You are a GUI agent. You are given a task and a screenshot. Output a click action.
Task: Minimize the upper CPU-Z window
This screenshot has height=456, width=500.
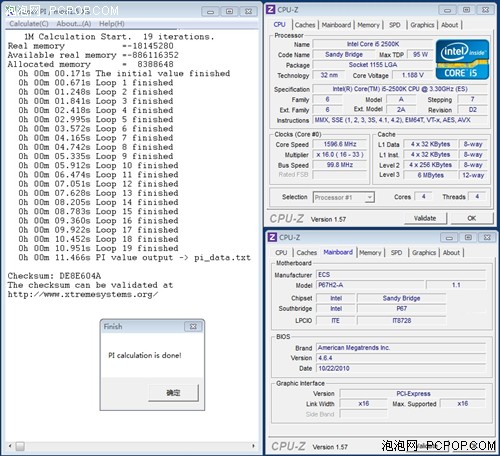(x=448, y=10)
